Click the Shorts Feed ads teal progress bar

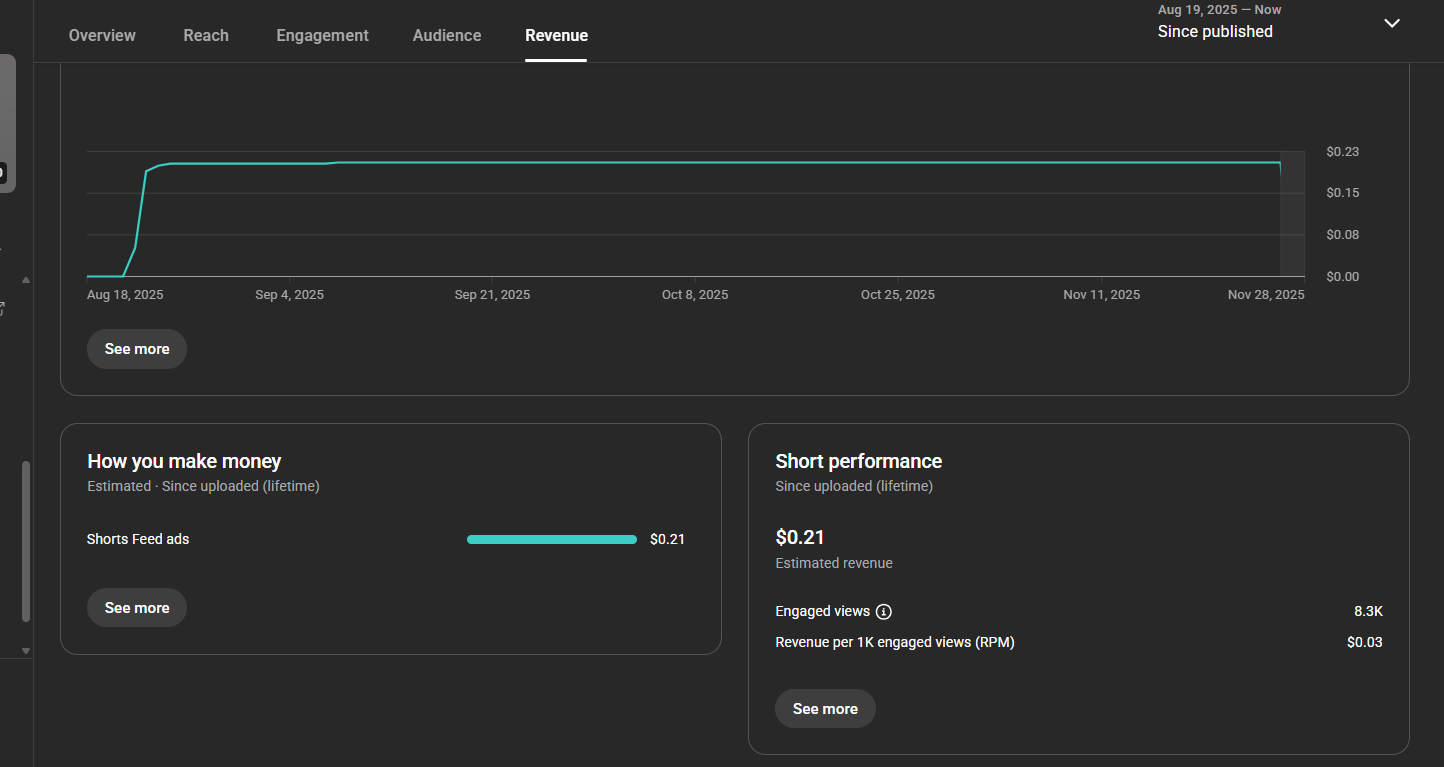[551, 539]
